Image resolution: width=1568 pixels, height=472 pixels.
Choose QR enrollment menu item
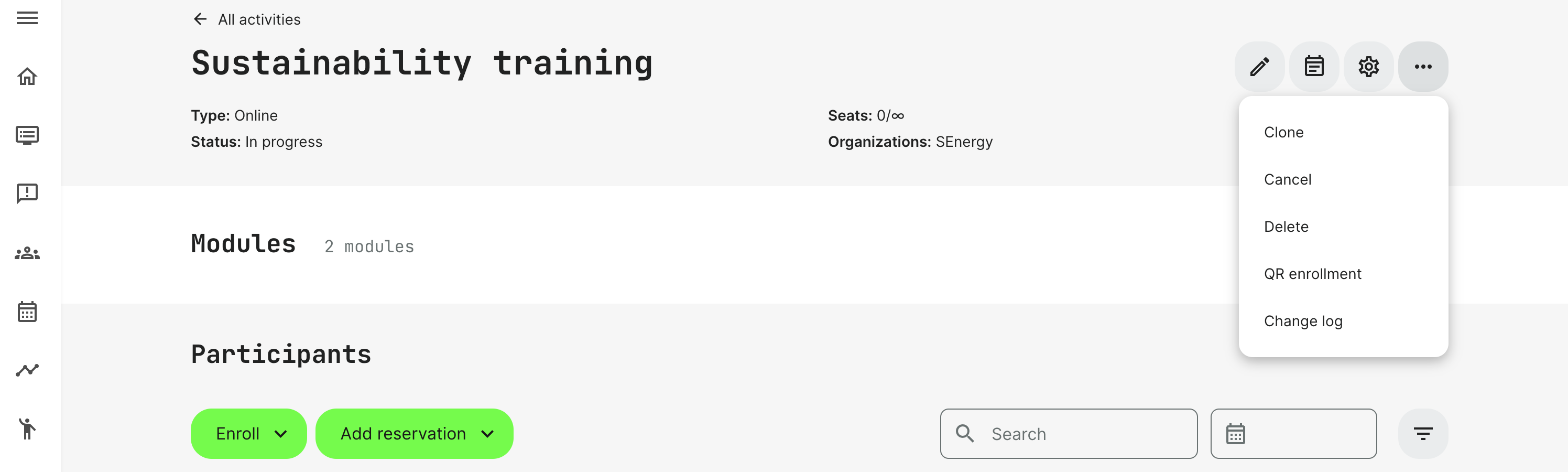(1312, 274)
